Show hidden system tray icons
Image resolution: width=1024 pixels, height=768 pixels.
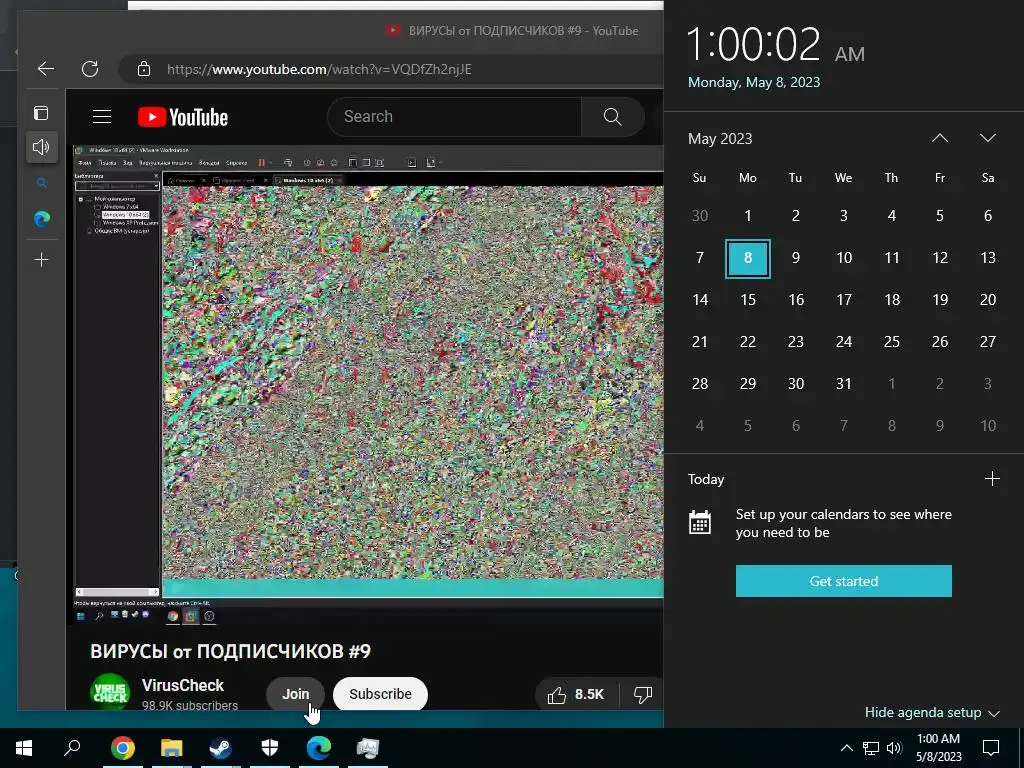(846, 748)
